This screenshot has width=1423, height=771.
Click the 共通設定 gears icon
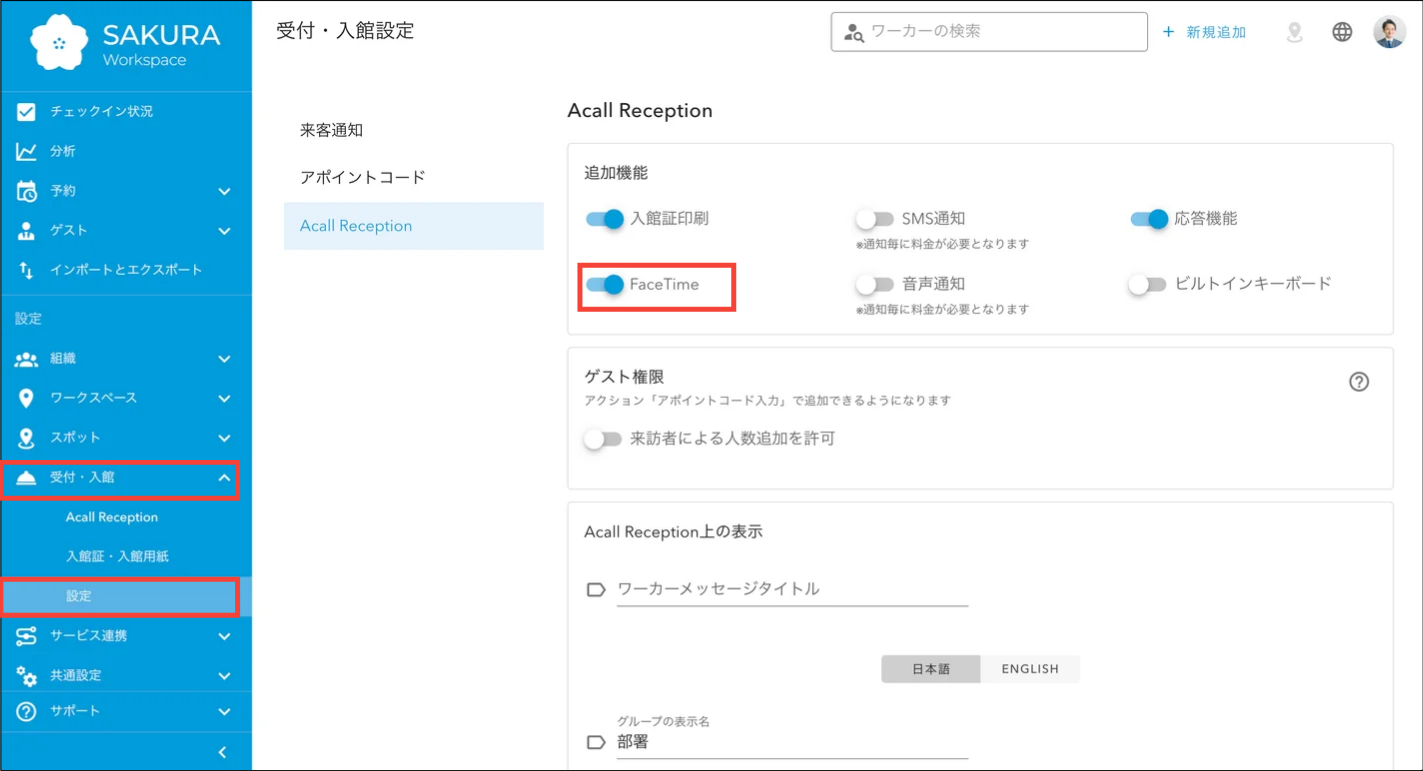pyautogui.click(x=26, y=676)
